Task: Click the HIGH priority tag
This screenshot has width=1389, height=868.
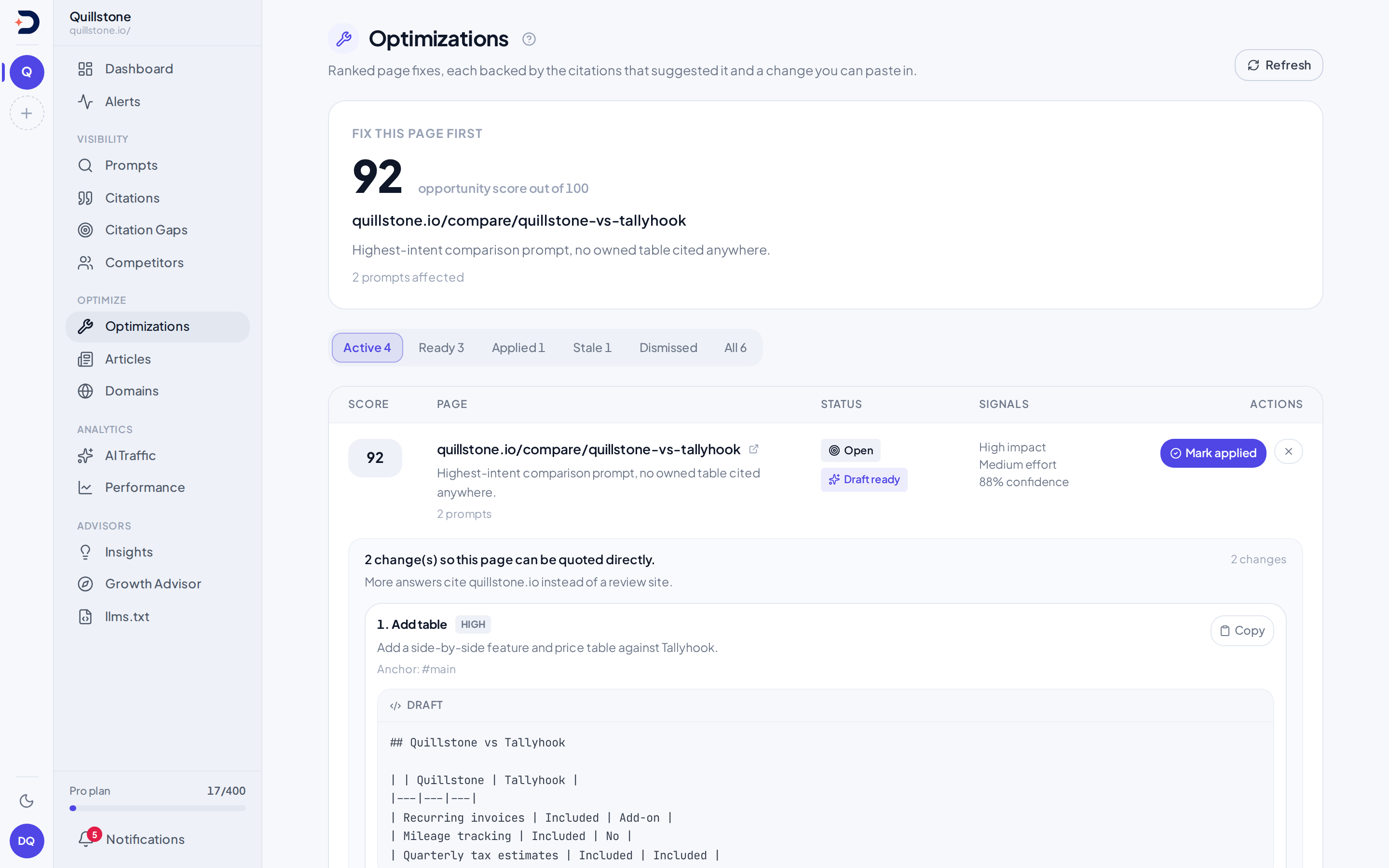Action: (473, 624)
